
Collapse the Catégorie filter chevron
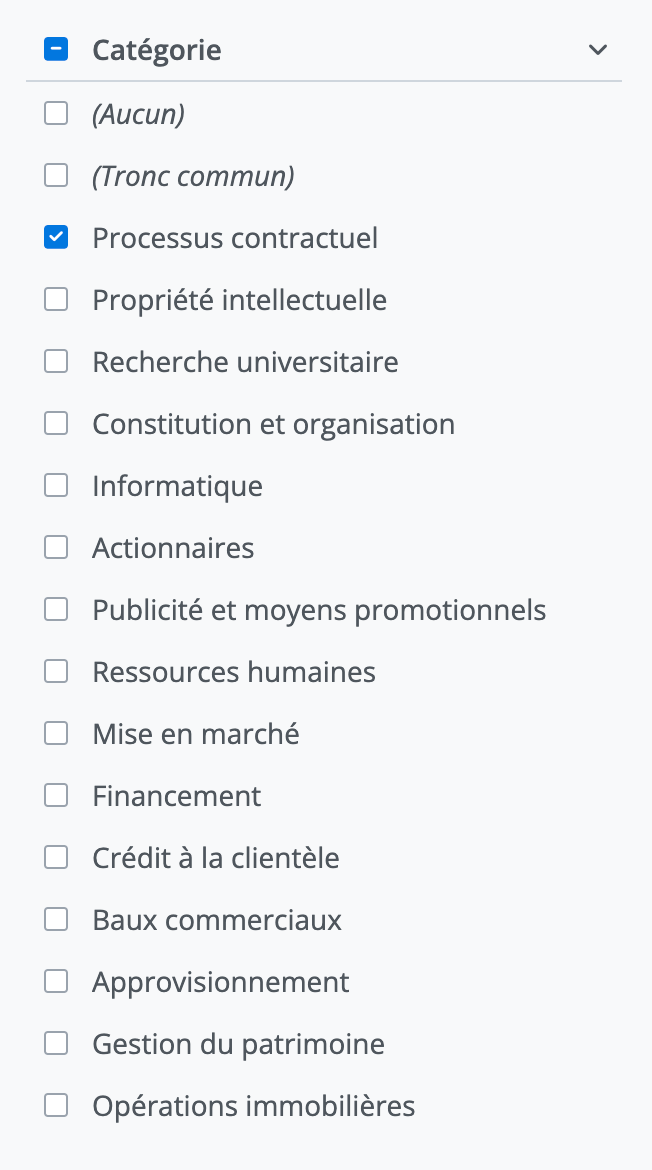(x=598, y=50)
